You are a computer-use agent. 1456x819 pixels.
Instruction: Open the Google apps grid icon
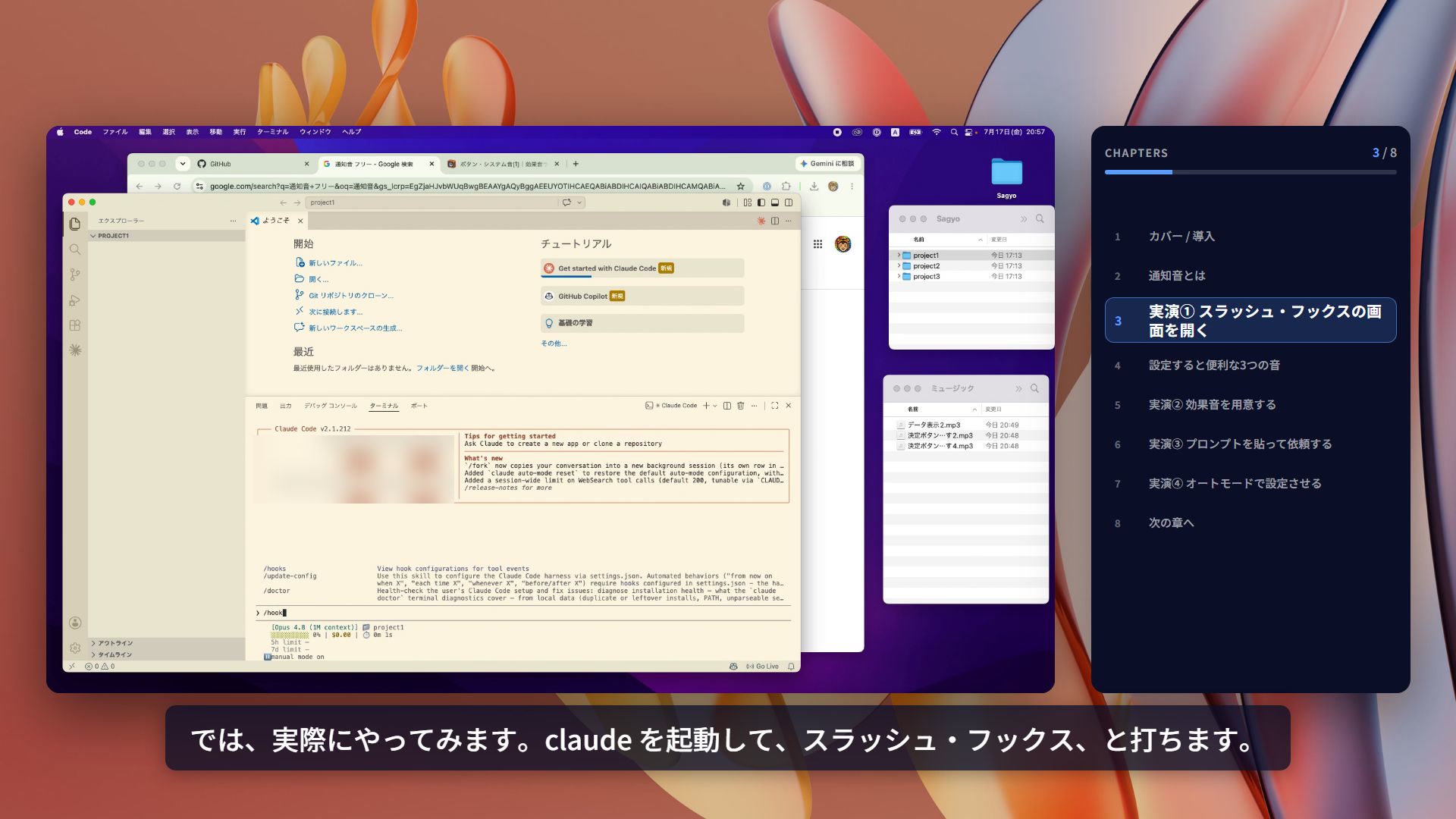tap(817, 244)
